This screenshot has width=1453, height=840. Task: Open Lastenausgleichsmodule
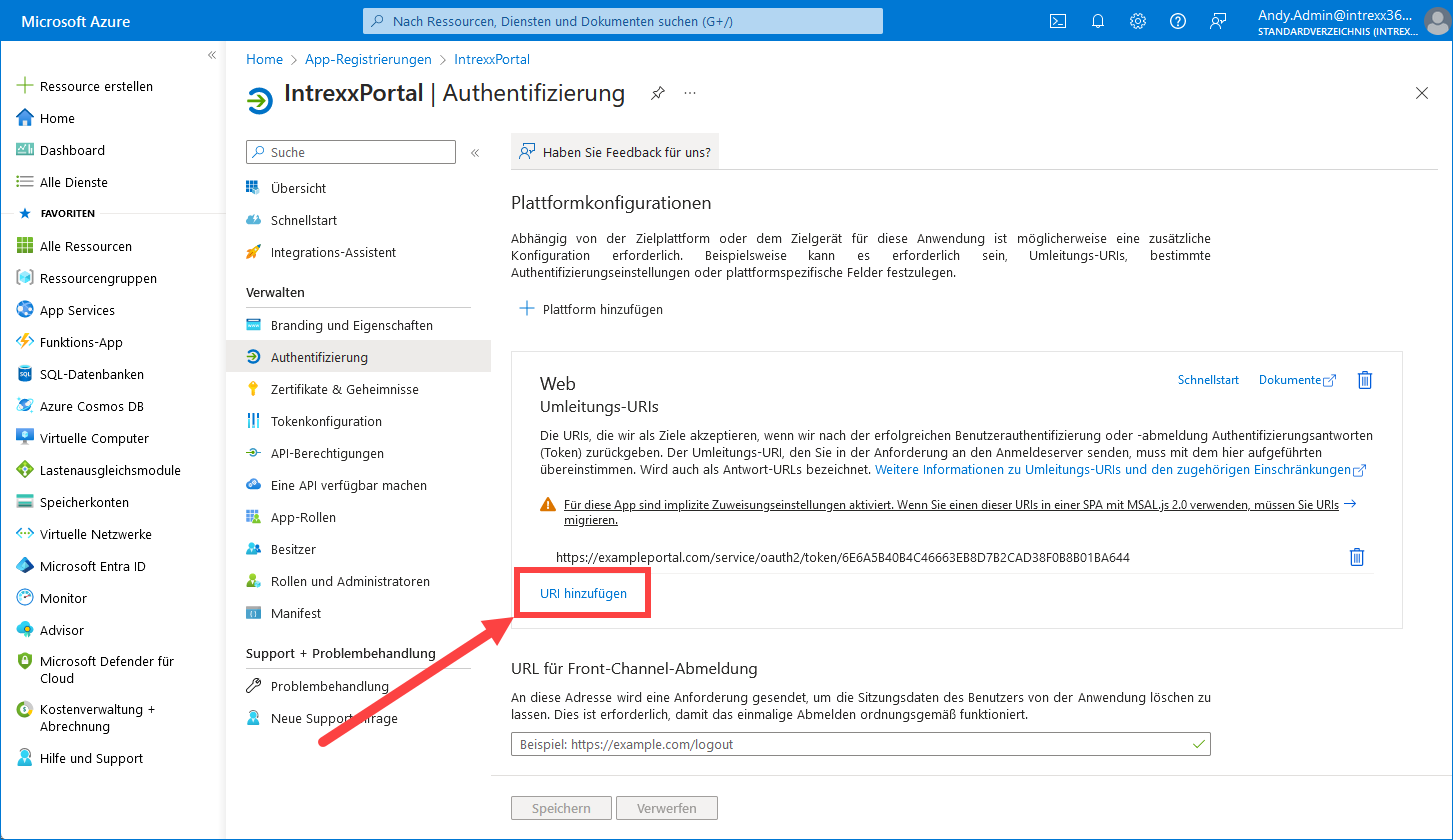coord(98,470)
